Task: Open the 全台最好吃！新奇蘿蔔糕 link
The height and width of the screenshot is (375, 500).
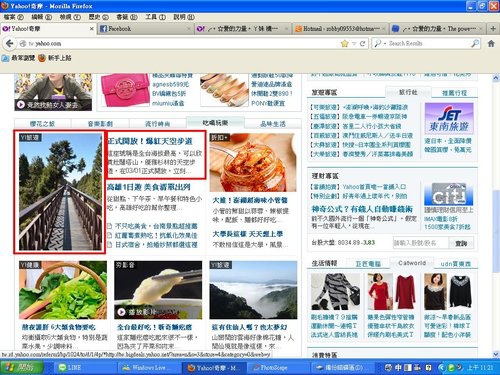Action: coord(154,327)
